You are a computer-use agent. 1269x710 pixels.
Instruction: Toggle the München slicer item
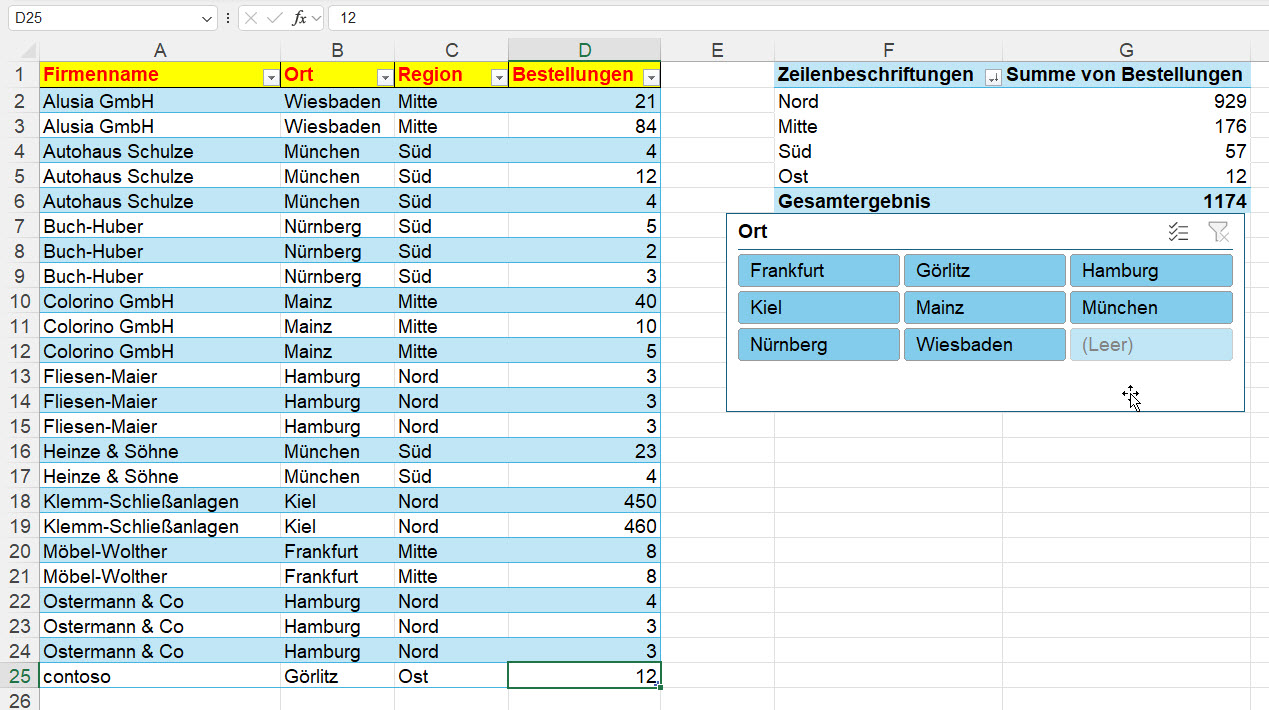point(1150,308)
